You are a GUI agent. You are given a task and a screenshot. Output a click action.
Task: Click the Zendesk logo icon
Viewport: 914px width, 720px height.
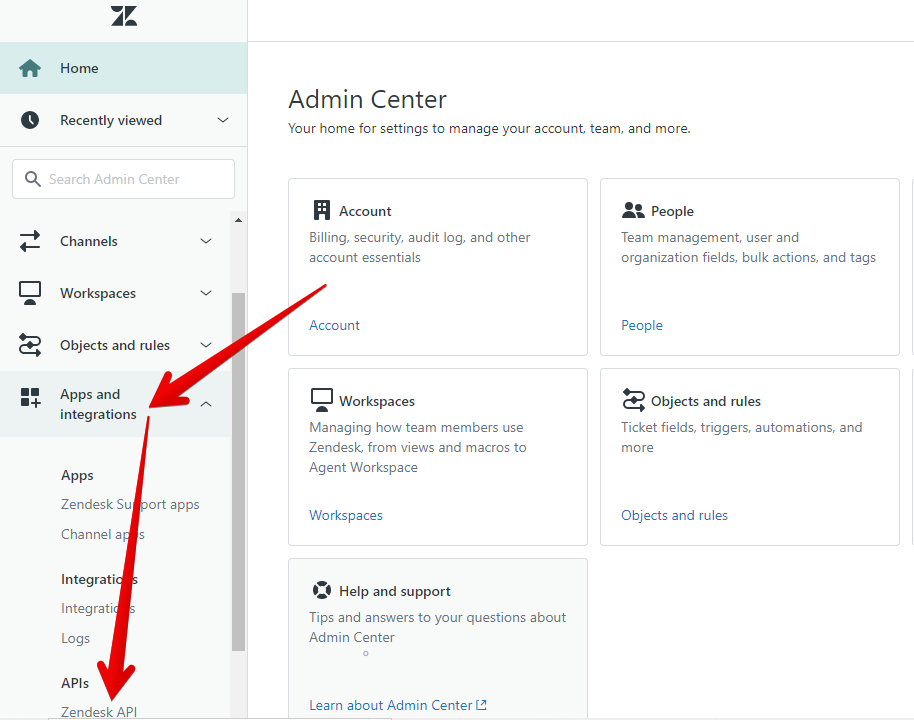tap(124, 16)
